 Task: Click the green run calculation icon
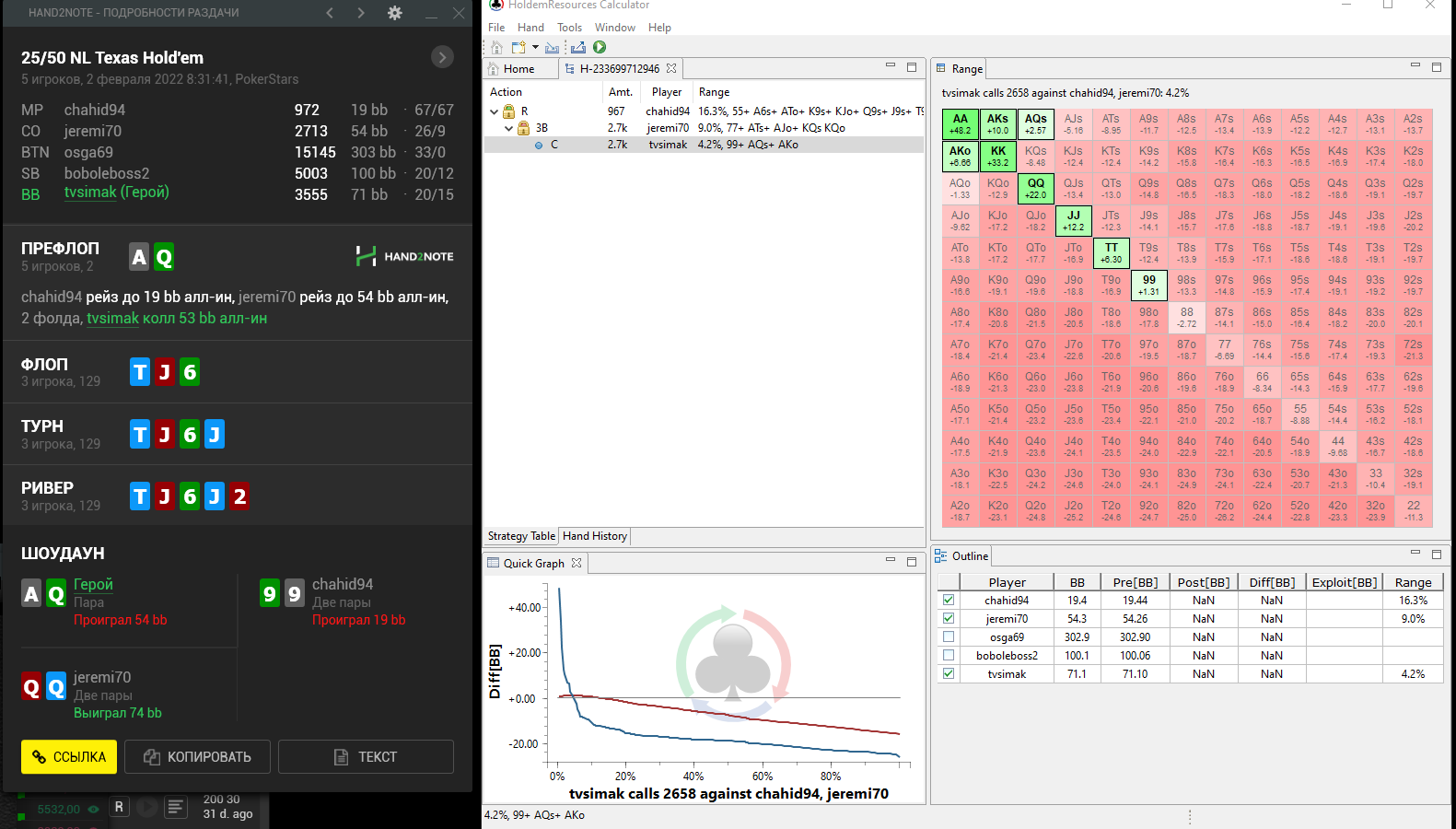600,47
